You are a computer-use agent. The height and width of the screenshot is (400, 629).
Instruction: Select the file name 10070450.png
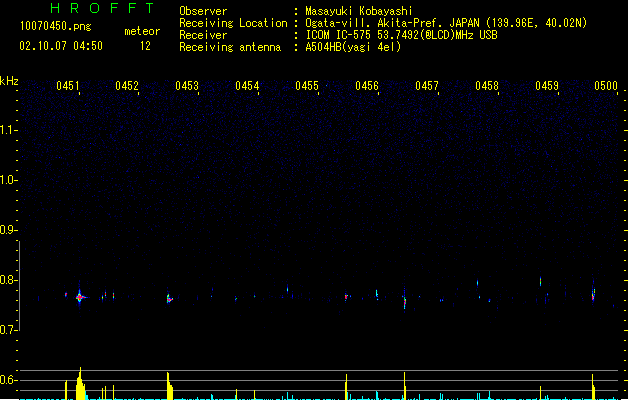point(56,26)
